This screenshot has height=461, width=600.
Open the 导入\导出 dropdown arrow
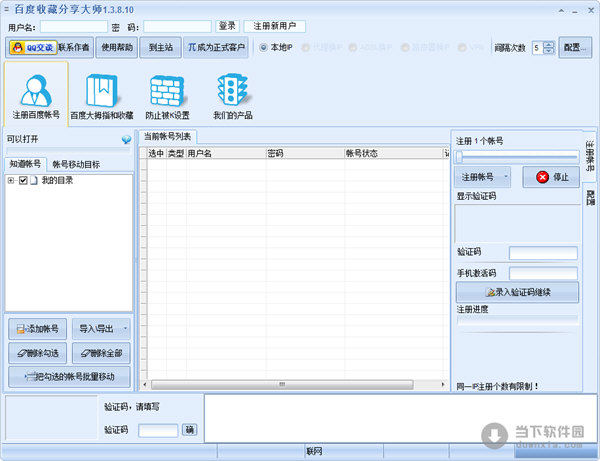[x=125, y=329]
